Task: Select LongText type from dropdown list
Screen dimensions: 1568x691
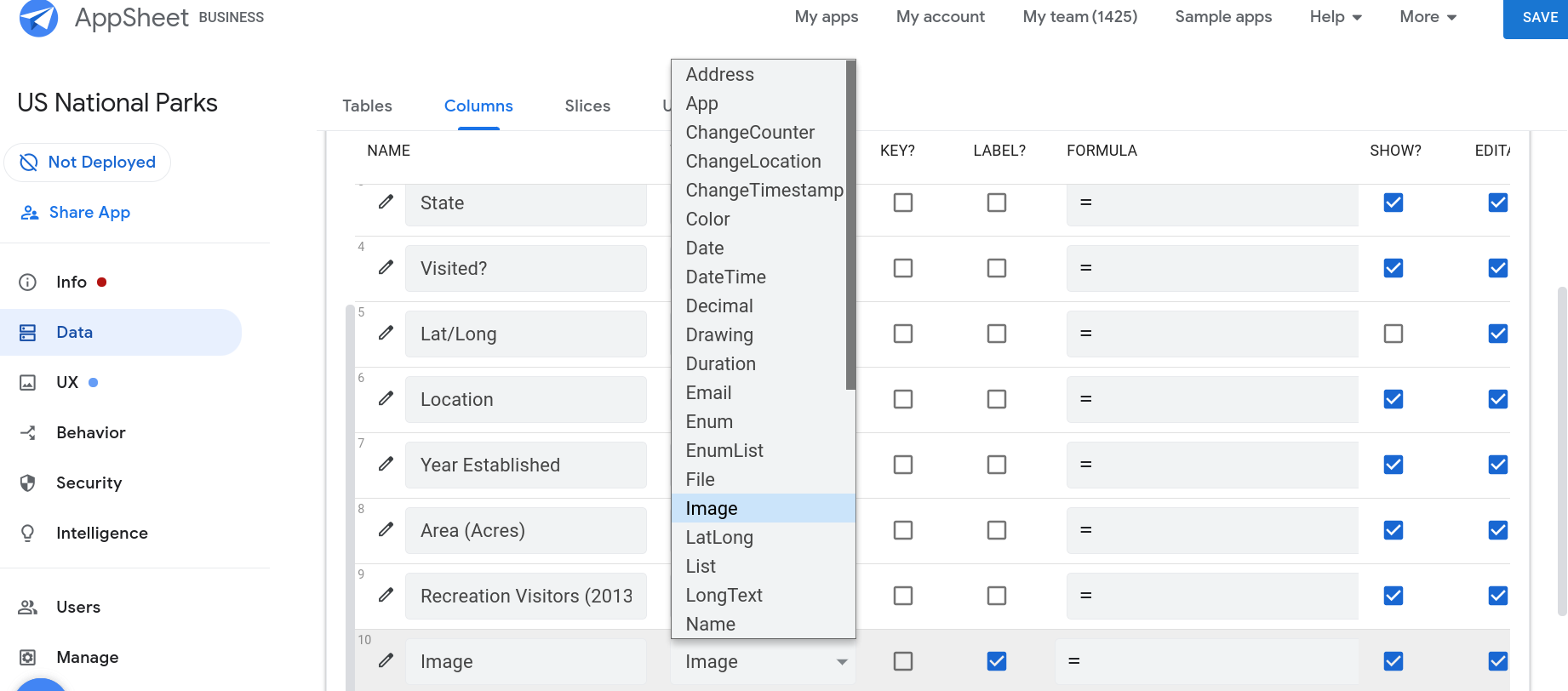Action: 763,596
